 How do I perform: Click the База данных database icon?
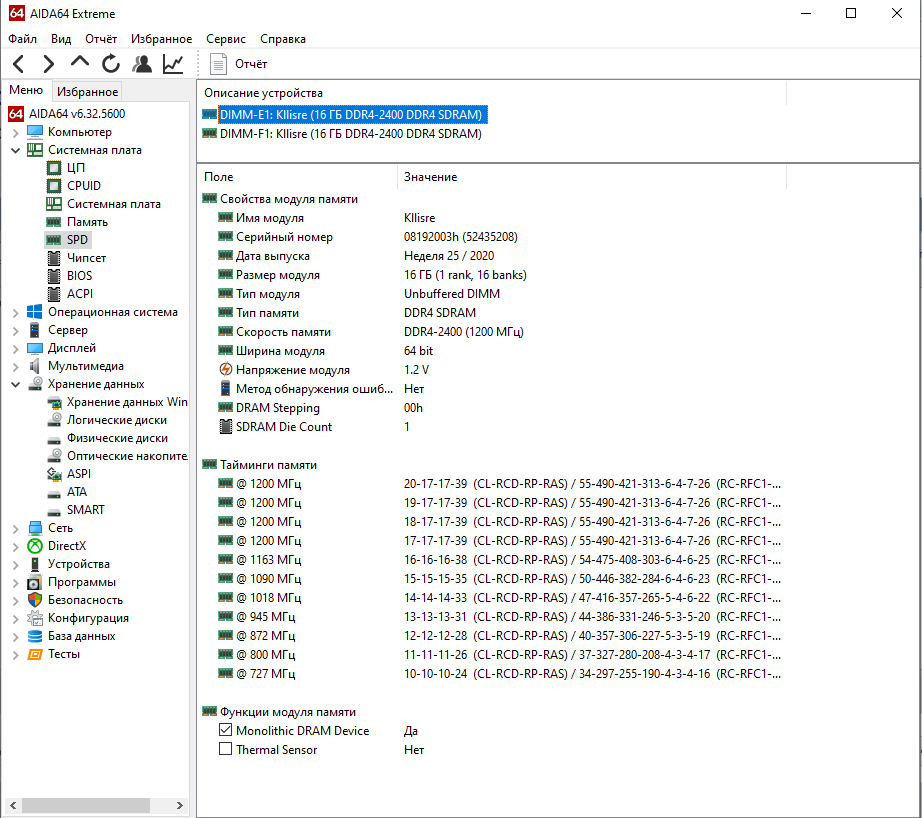pos(35,636)
